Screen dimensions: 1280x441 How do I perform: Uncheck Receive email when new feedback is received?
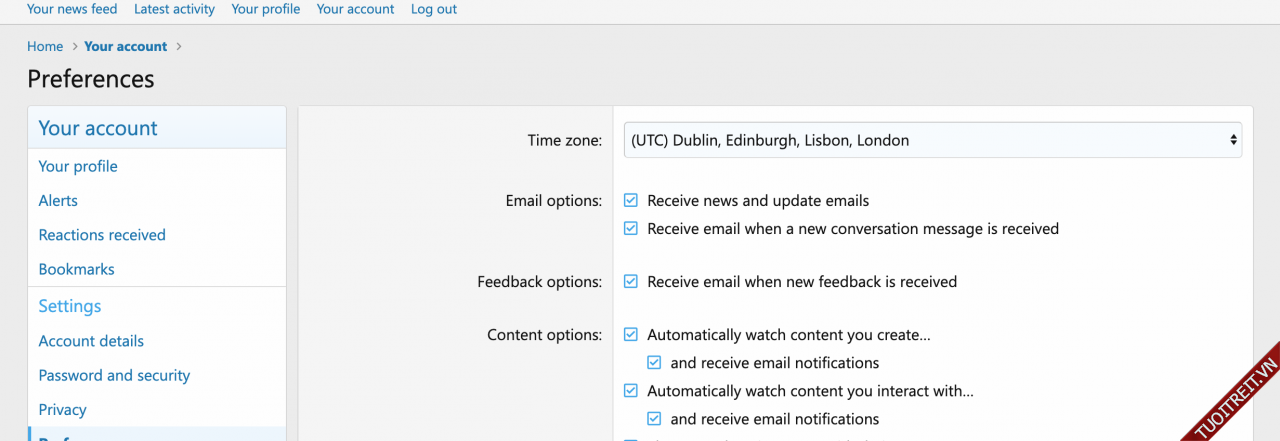[x=631, y=282]
